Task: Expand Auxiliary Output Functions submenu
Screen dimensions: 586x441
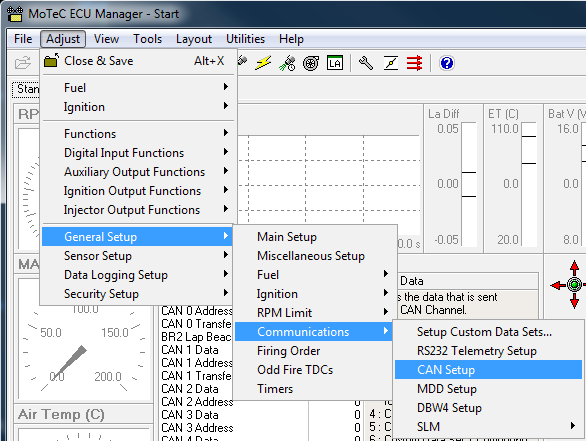Action: (138, 172)
